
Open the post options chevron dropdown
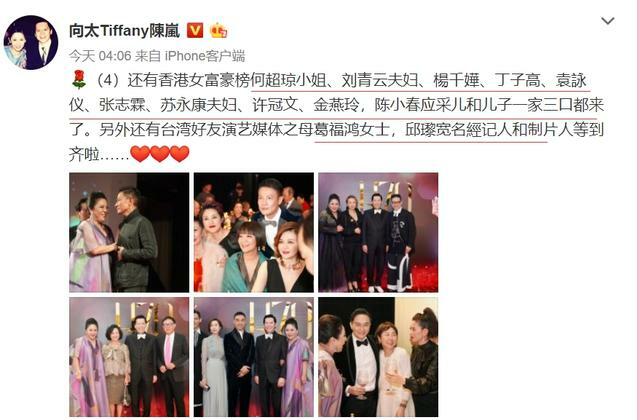[608, 20]
